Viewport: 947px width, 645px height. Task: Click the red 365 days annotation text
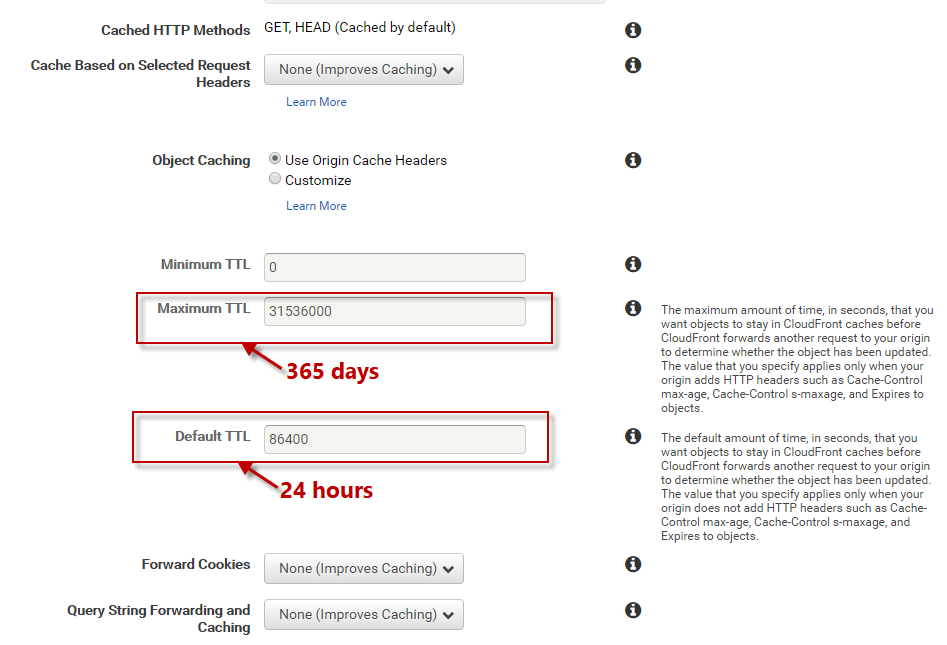click(x=332, y=371)
